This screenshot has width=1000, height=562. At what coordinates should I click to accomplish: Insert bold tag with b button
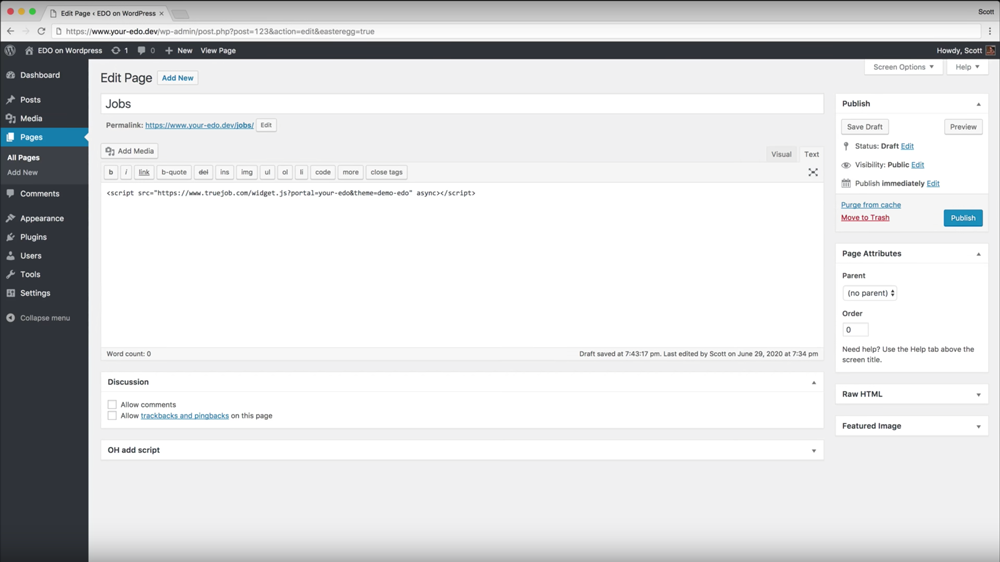tap(111, 172)
